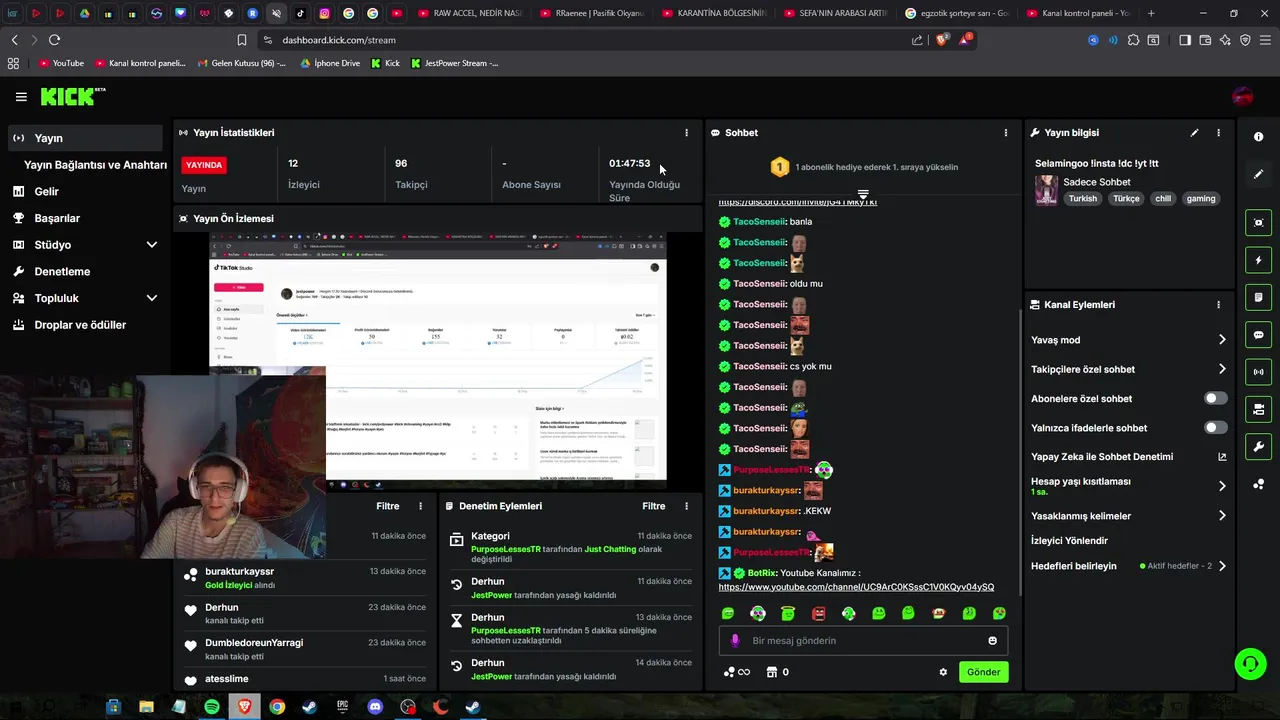Viewport: 1280px width, 720px height.
Task: Click the red angry face emote
Action: coord(818,613)
